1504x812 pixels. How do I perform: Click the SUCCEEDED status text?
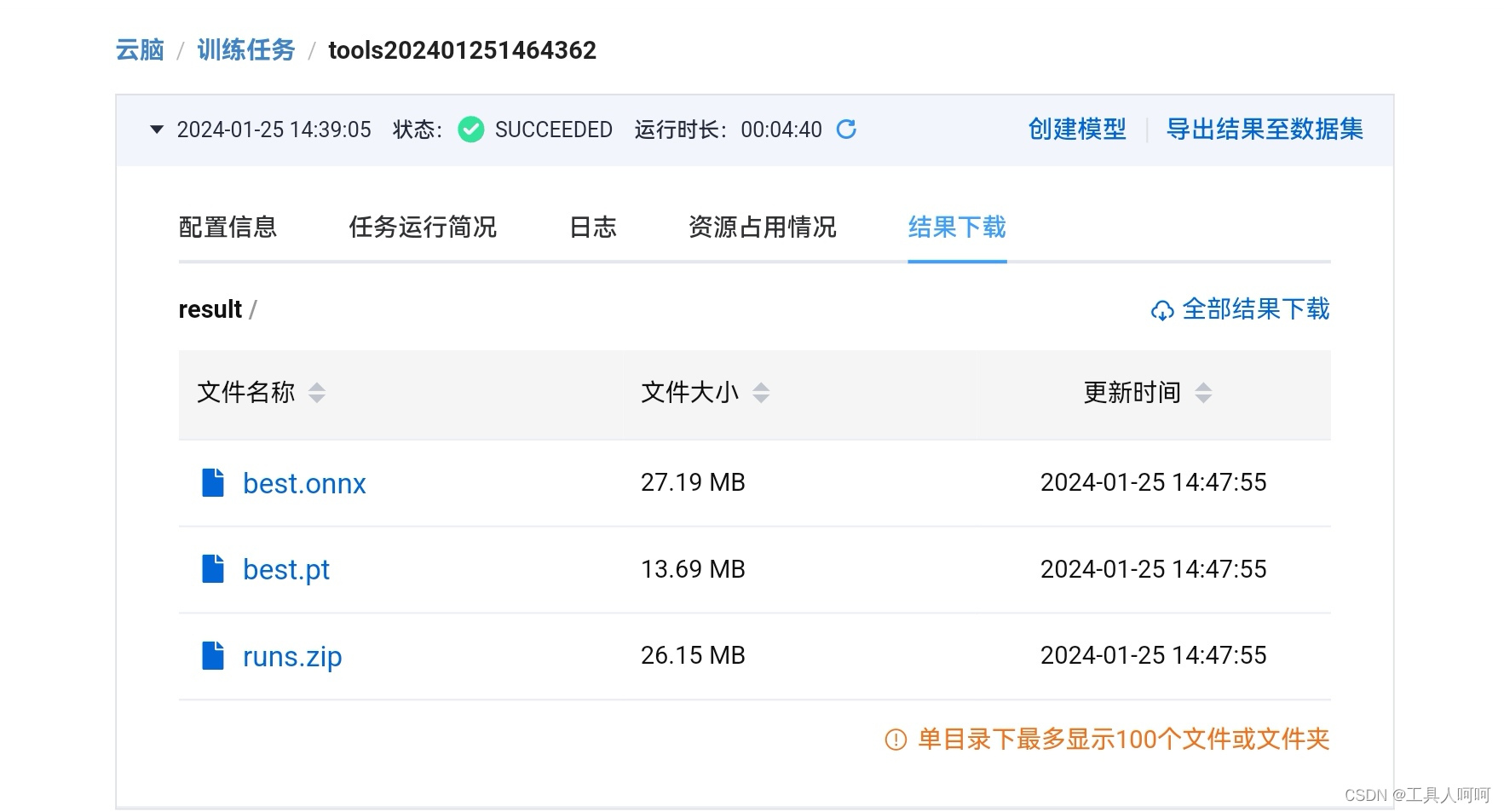(554, 130)
